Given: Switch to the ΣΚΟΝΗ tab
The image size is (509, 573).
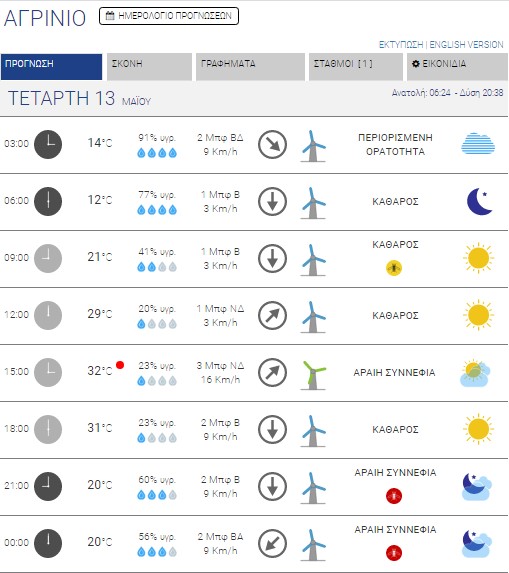Looking at the screenshot, I should tap(149, 67).
